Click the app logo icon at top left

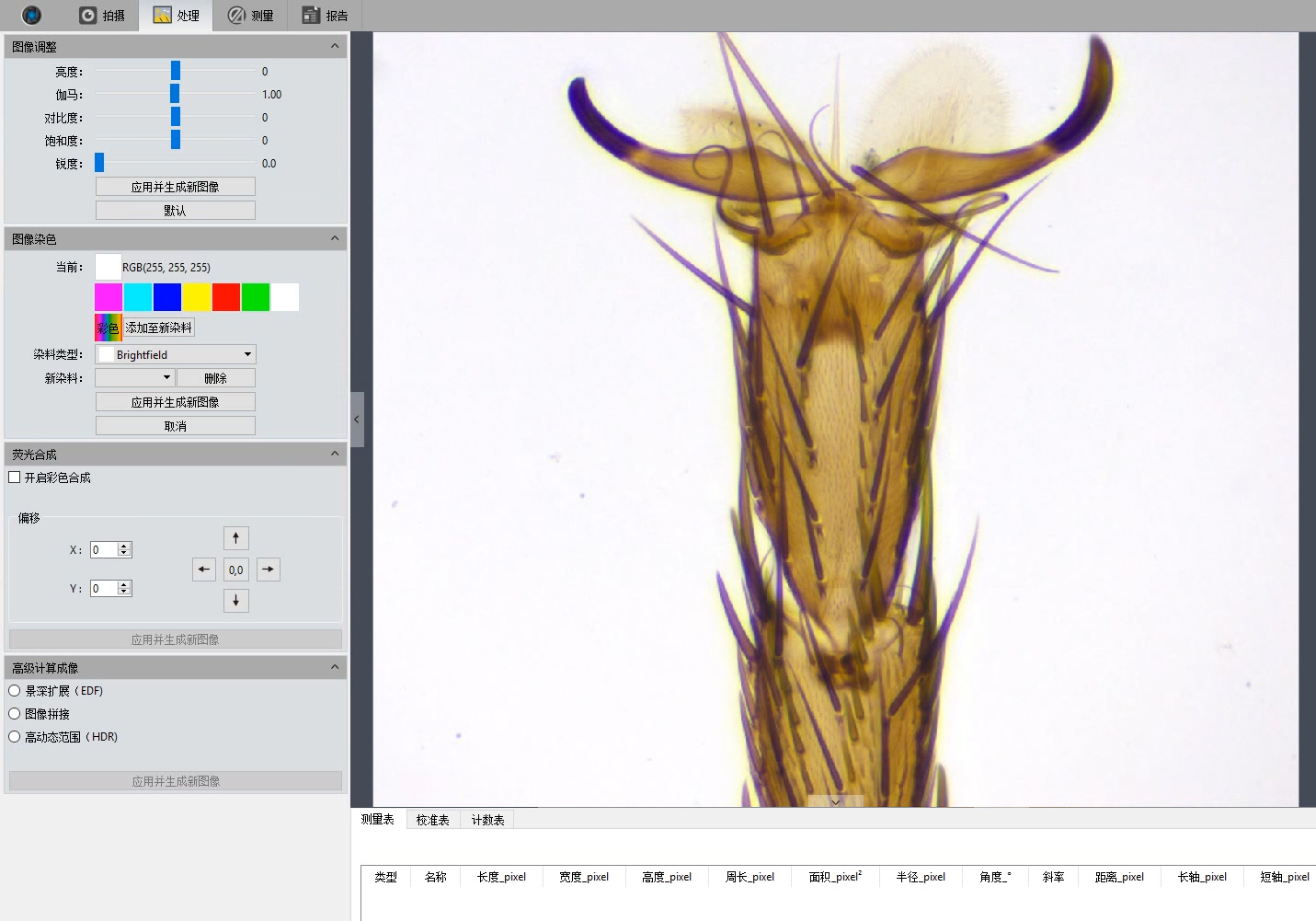[x=31, y=15]
